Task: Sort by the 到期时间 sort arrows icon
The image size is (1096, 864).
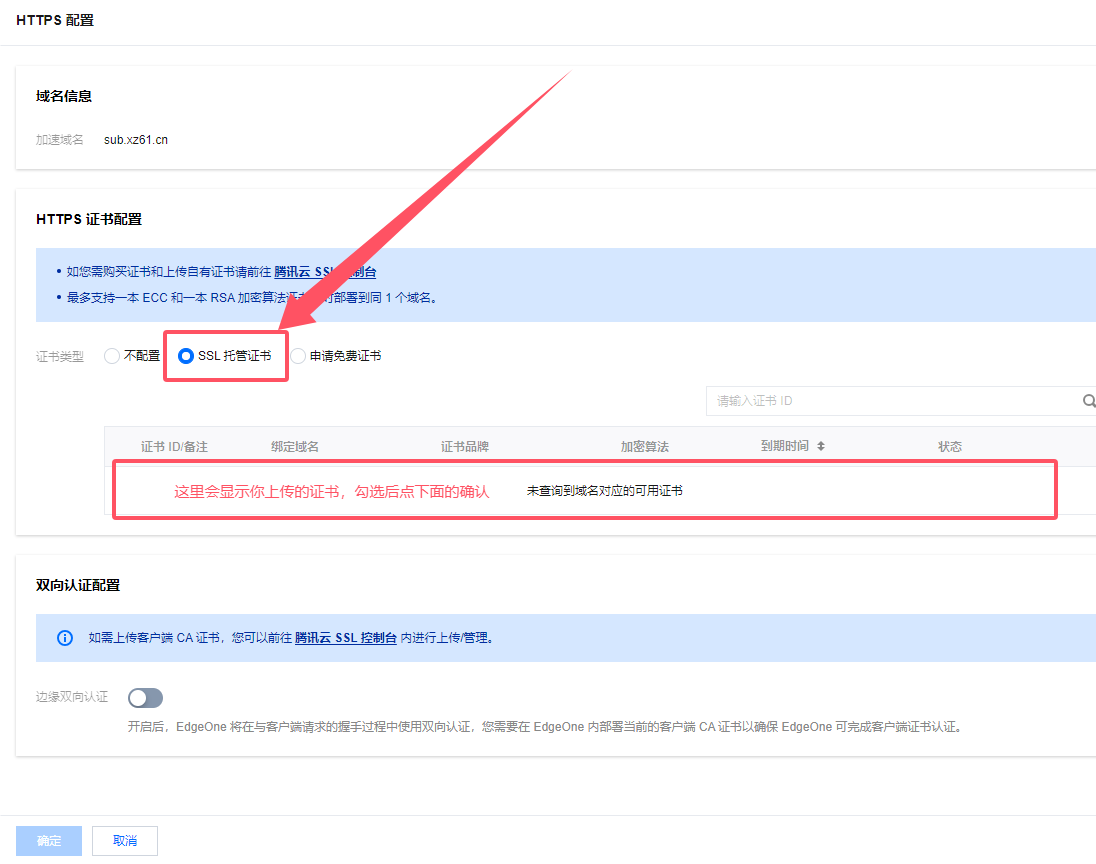Action: [x=821, y=446]
